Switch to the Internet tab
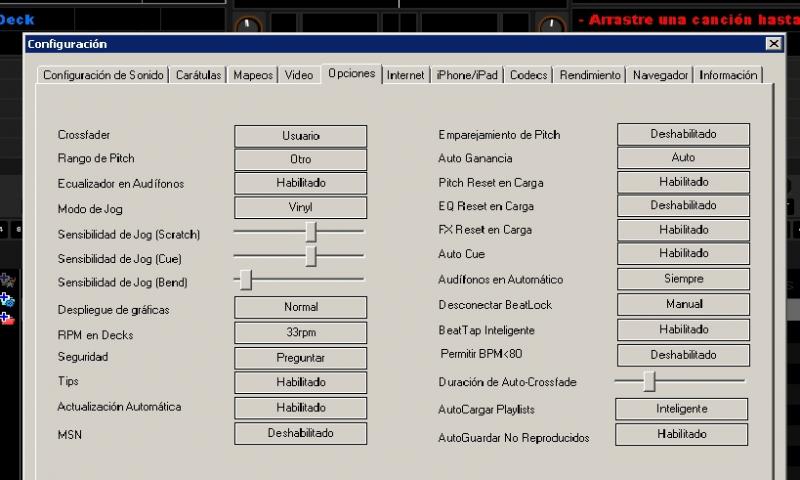The width and height of the screenshot is (800, 480). (405, 75)
